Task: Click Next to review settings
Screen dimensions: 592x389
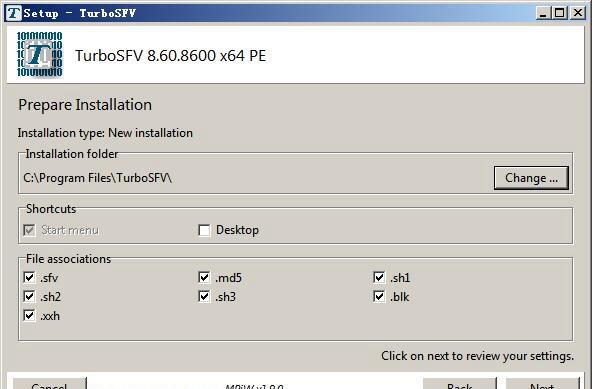Action: pos(542,383)
